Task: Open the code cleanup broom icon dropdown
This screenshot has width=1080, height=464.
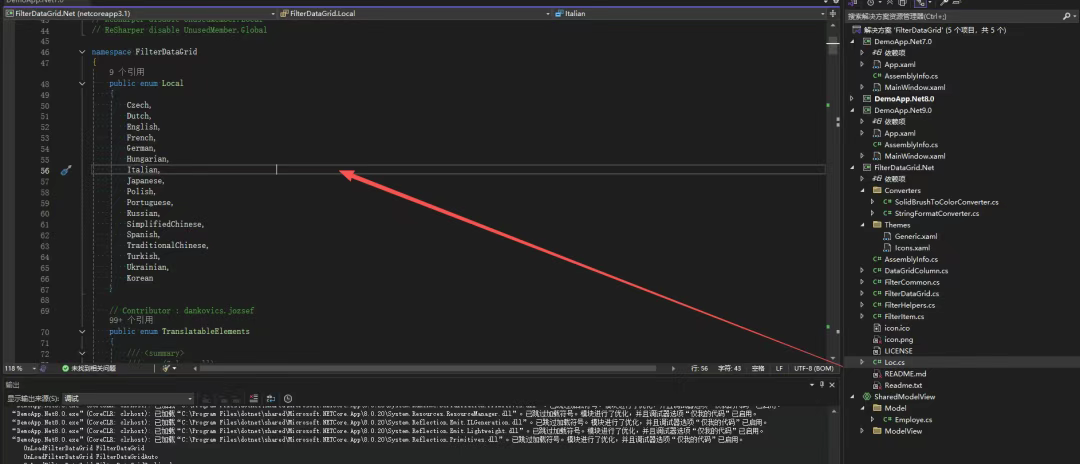Action: (169, 368)
